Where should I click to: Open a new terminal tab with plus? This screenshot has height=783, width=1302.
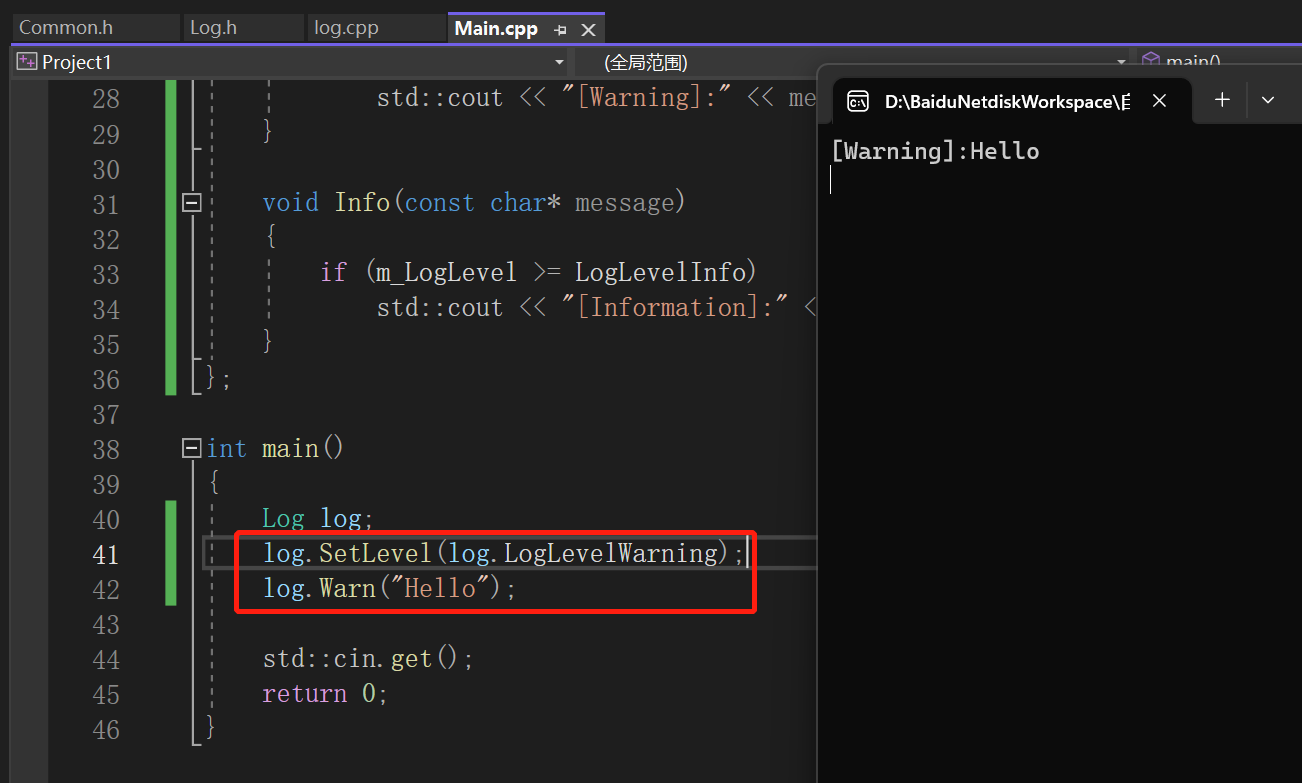(x=1222, y=100)
